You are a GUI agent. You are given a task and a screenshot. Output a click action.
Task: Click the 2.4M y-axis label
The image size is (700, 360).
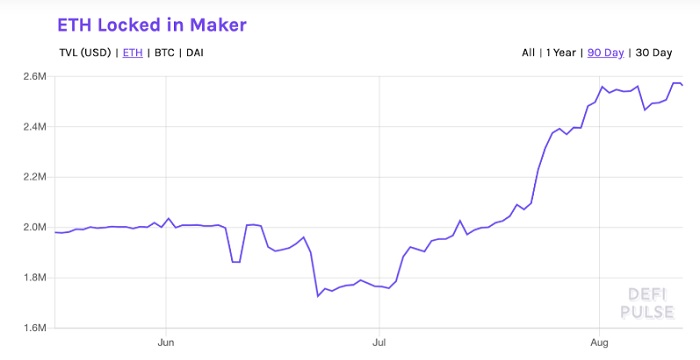[x=35, y=127]
